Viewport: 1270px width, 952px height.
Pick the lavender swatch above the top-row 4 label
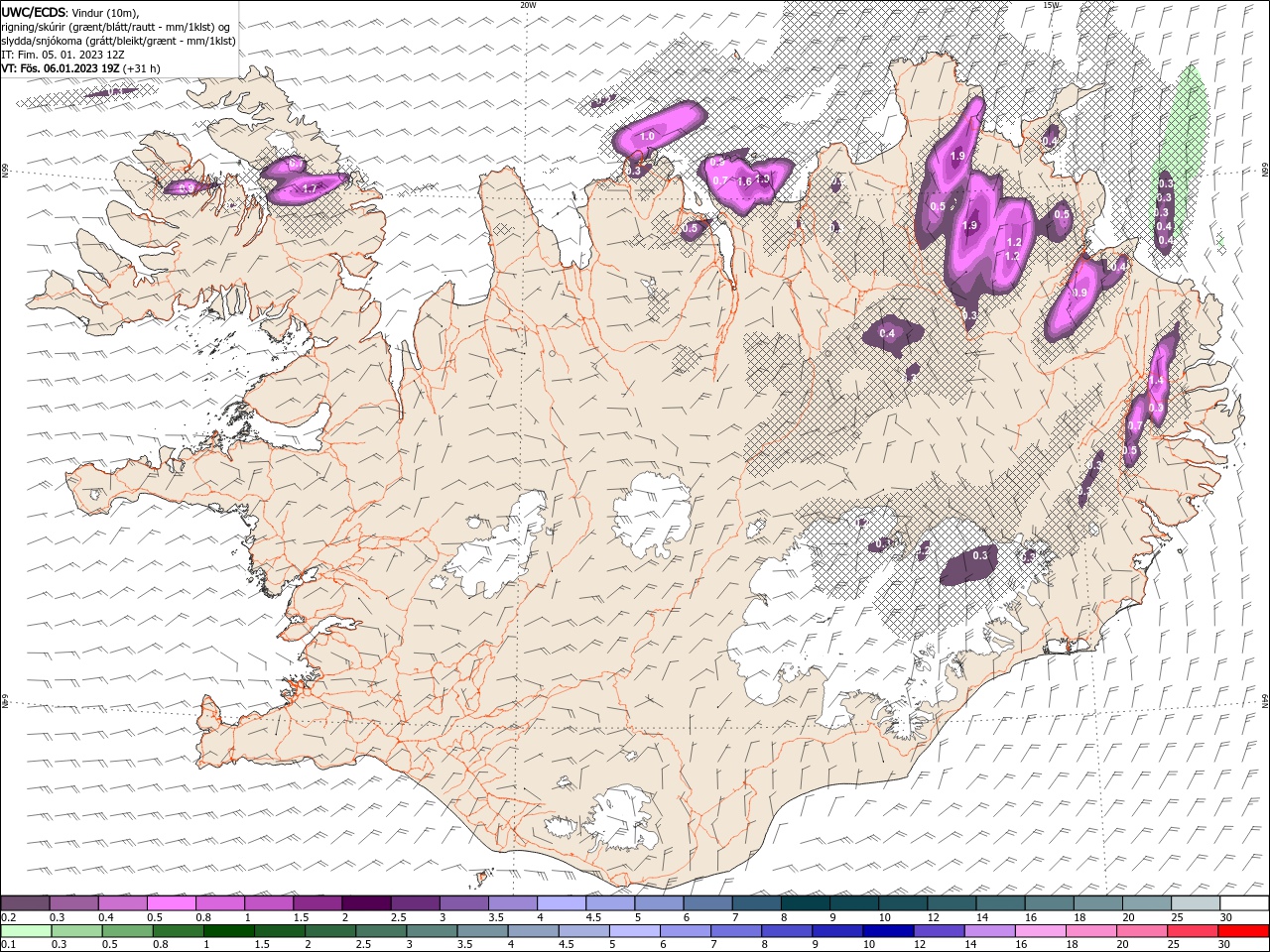562,903
